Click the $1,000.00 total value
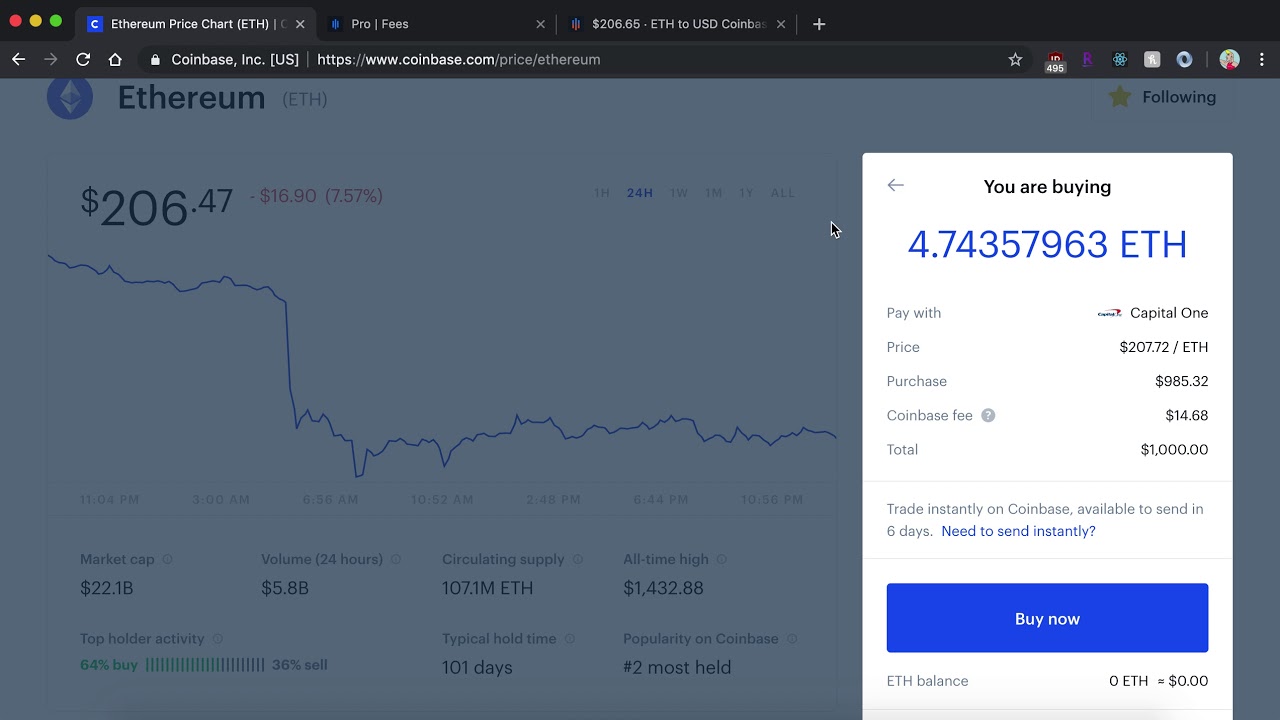The width and height of the screenshot is (1280, 720). (x=1174, y=449)
